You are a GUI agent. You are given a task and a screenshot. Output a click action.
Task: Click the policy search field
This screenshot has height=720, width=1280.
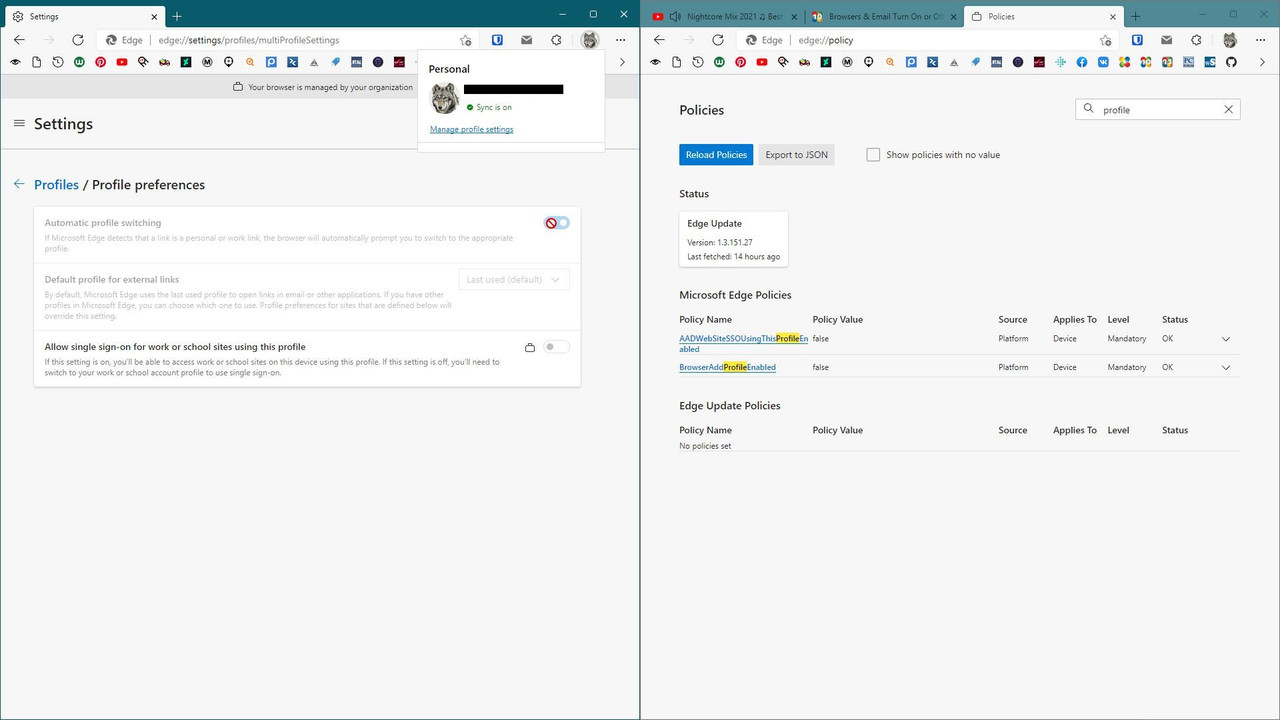pyautogui.click(x=1157, y=109)
